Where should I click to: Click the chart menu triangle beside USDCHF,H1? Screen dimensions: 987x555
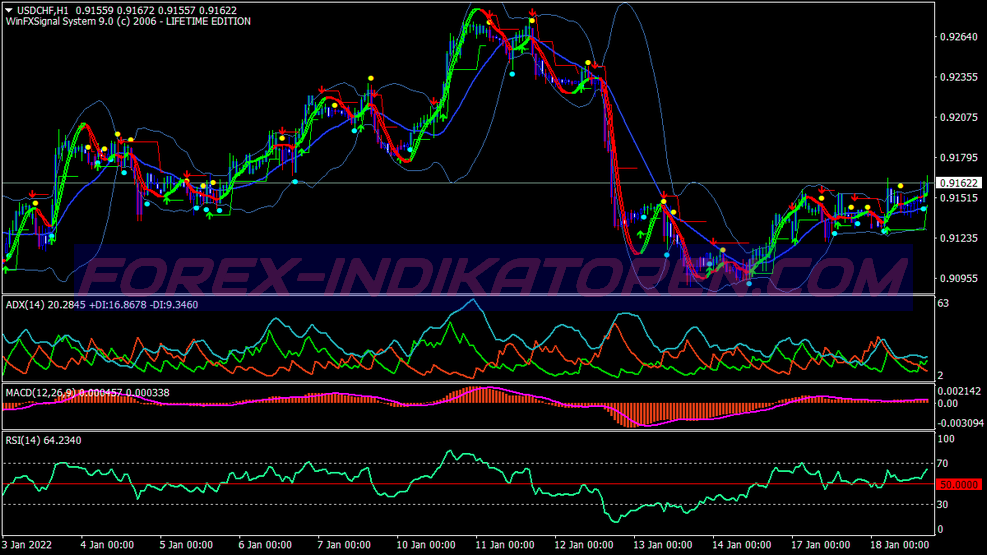coord(9,10)
